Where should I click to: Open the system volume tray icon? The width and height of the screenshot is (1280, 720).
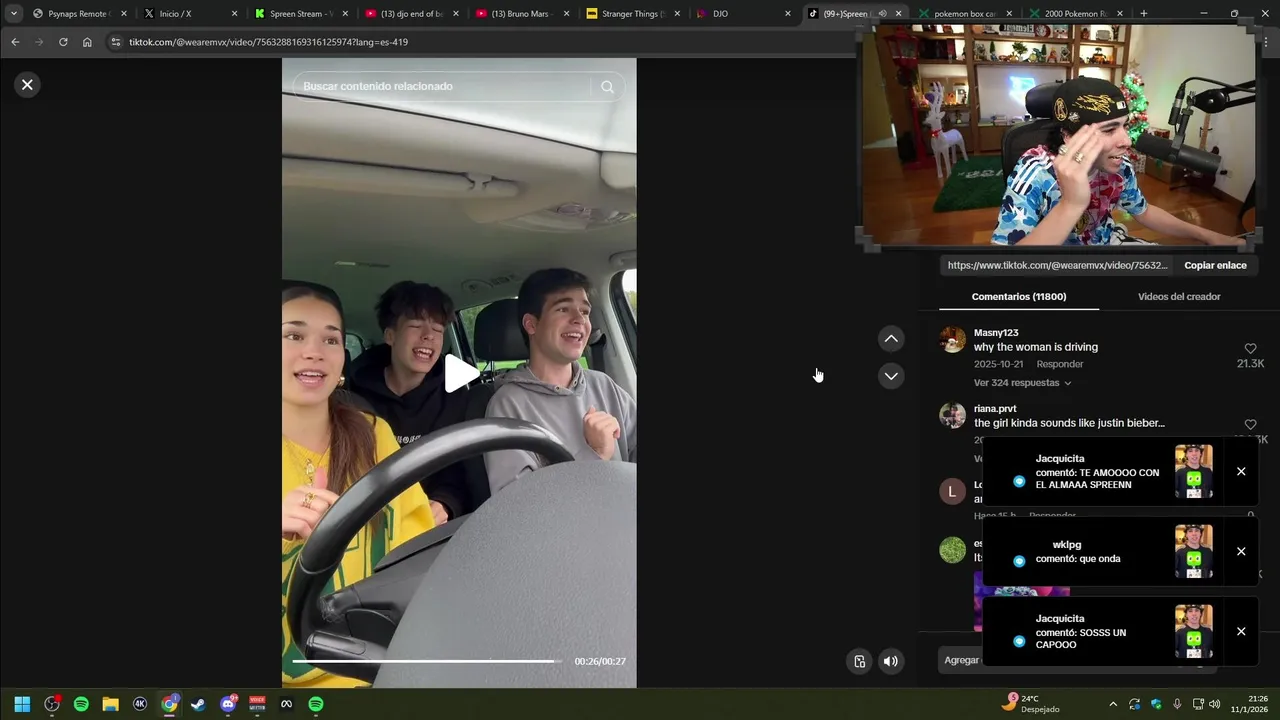click(1214, 704)
